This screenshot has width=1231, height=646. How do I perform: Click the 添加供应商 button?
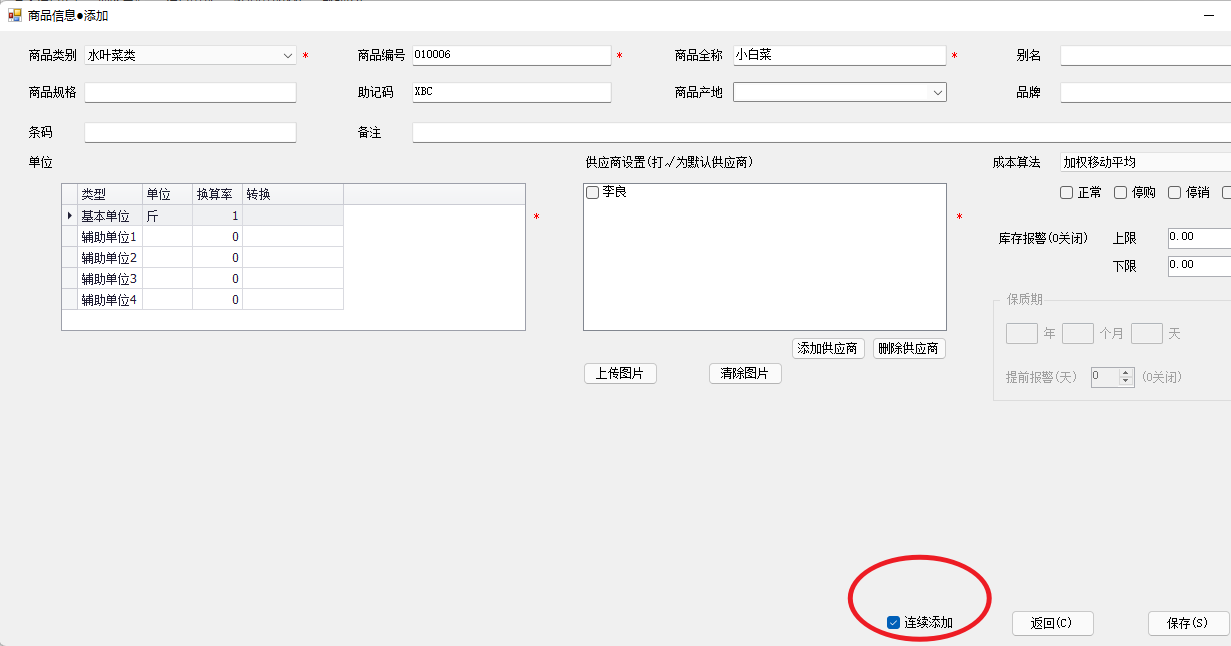tap(828, 349)
